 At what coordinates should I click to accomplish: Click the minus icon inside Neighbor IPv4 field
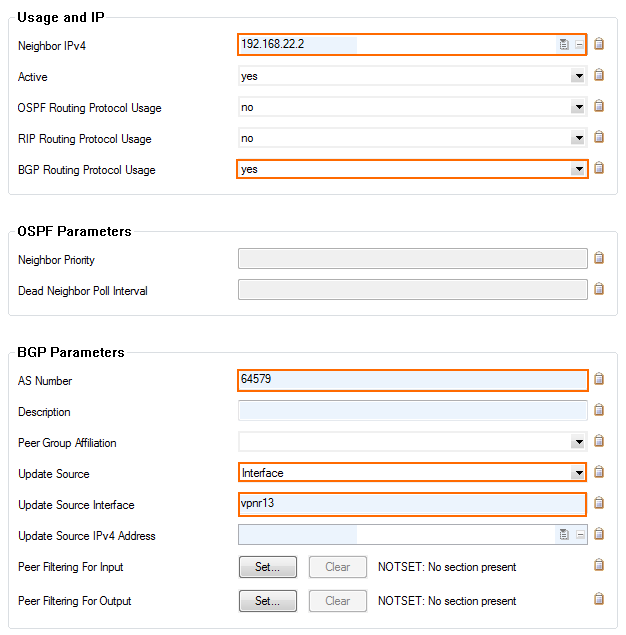click(x=579, y=45)
